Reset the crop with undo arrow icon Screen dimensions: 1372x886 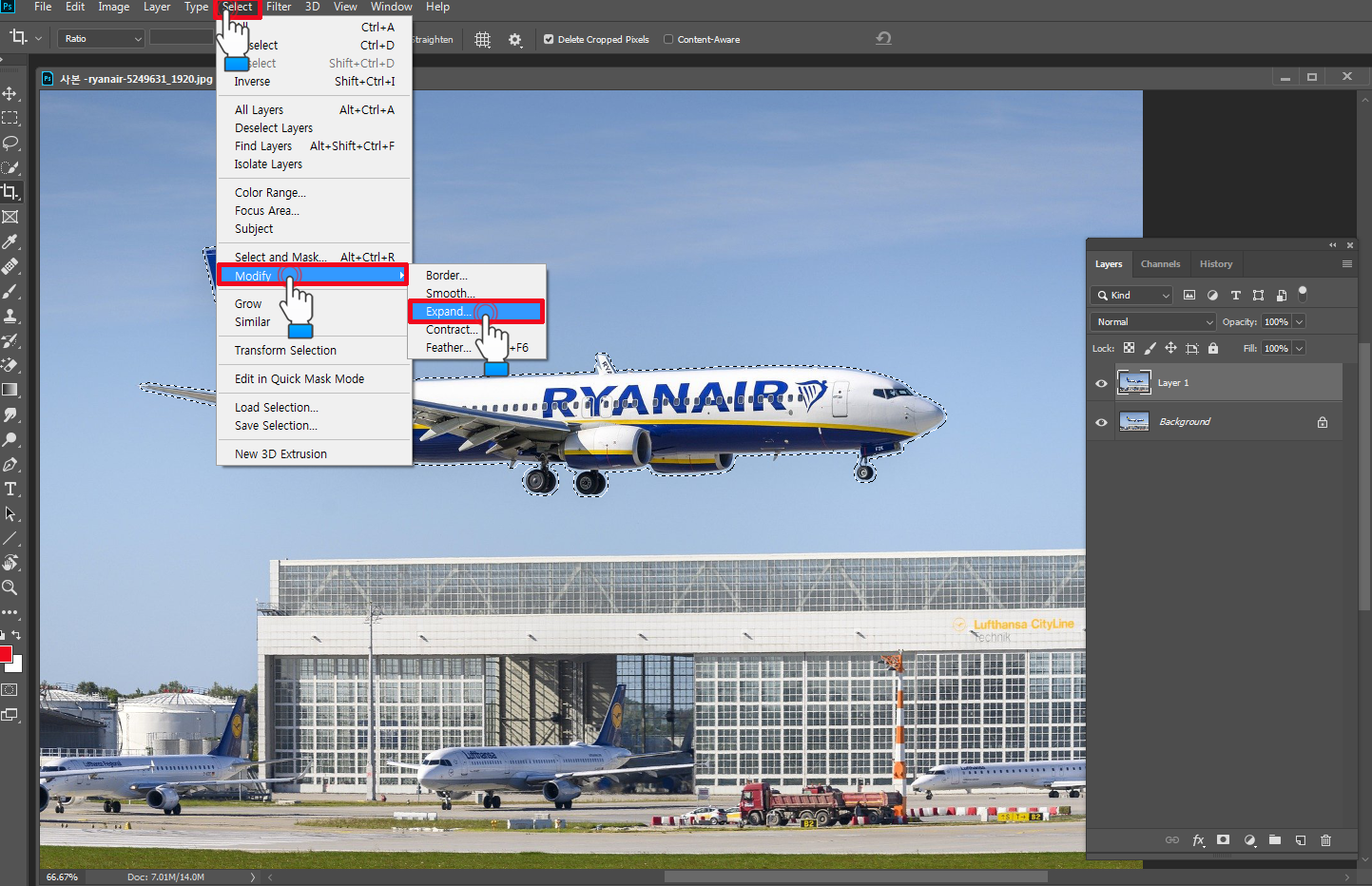point(883,39)
